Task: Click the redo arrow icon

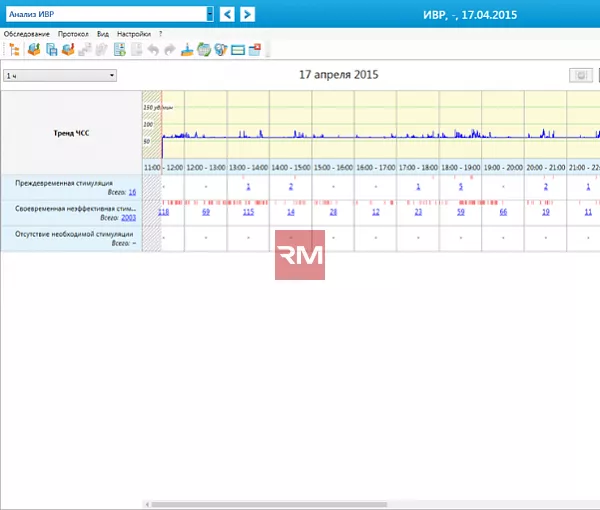Action: (170, 50)
